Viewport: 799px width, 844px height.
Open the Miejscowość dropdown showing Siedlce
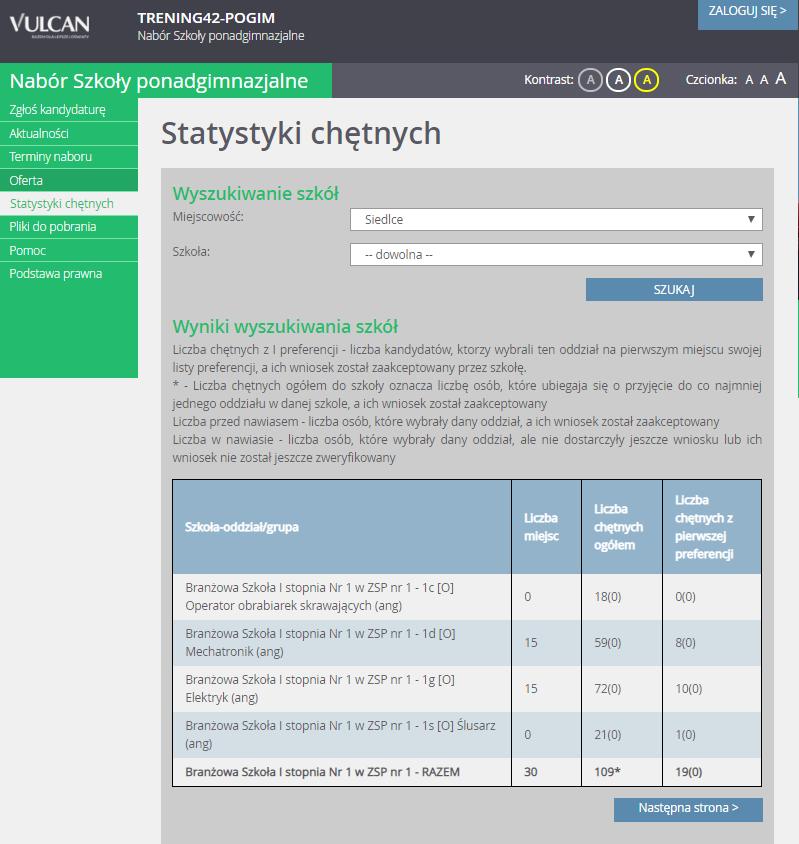(556, 220)
